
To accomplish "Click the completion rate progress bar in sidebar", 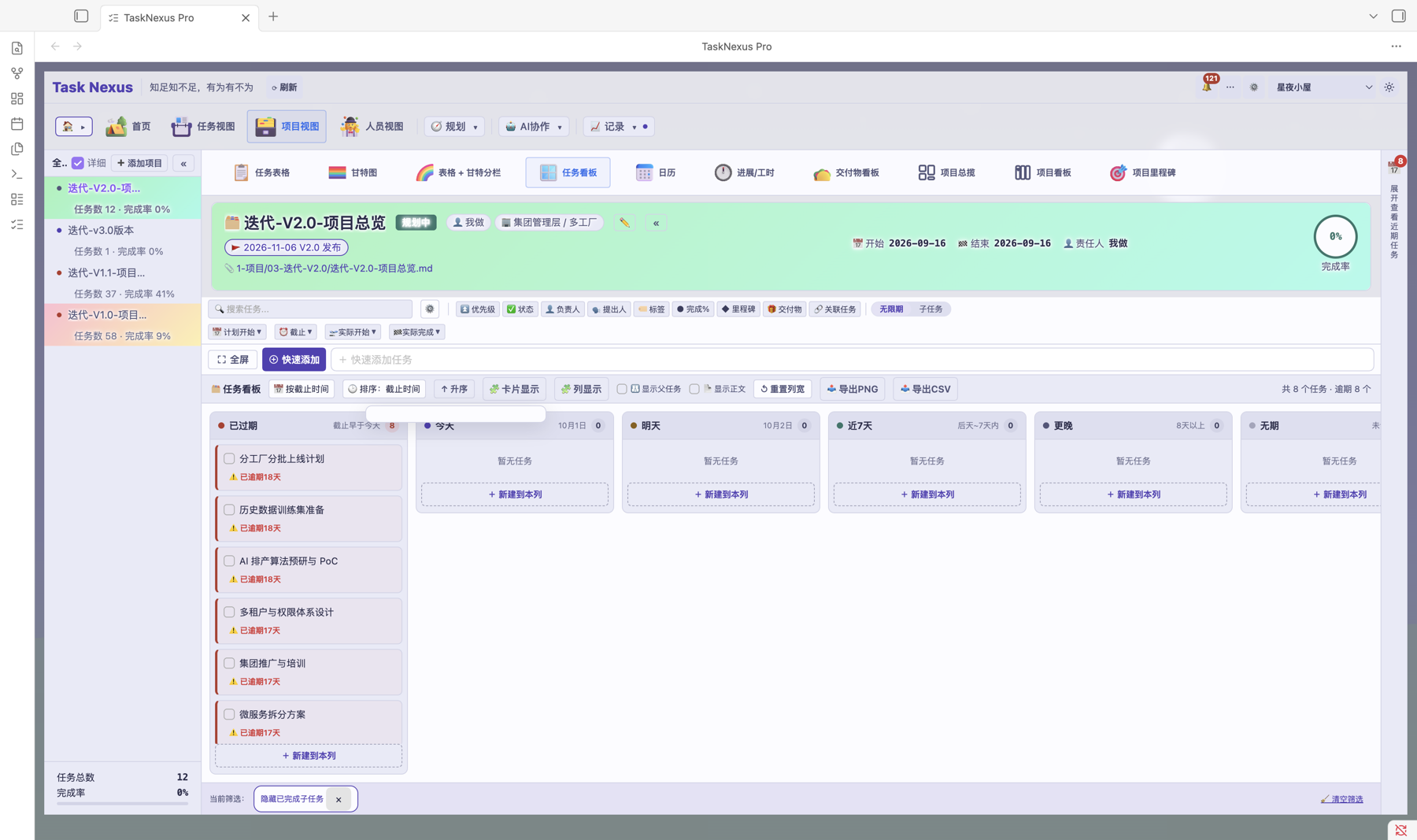I will click(122, 803).
